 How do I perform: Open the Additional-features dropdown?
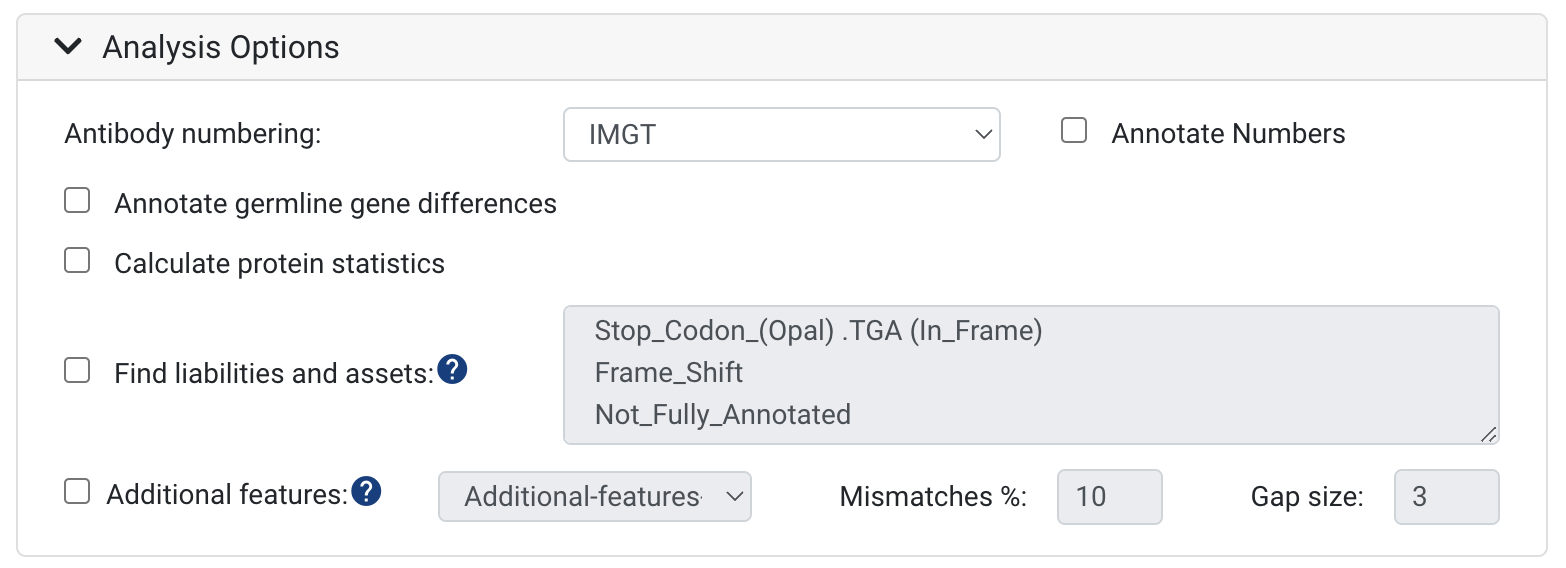pos(595,496)
